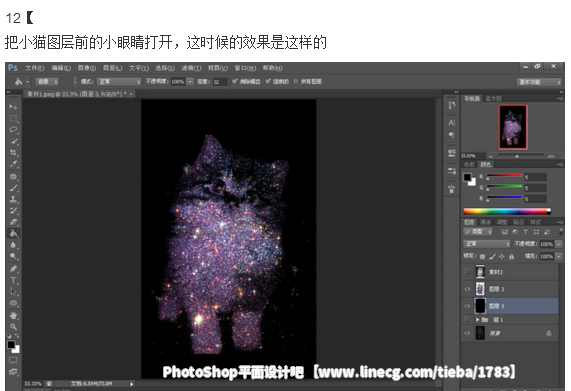Image resolution: width=571 pixels, height=391 pixels.
Task: Open the 滤镜(T) menu
Action: pyautogui.click(x=191, y=68)
